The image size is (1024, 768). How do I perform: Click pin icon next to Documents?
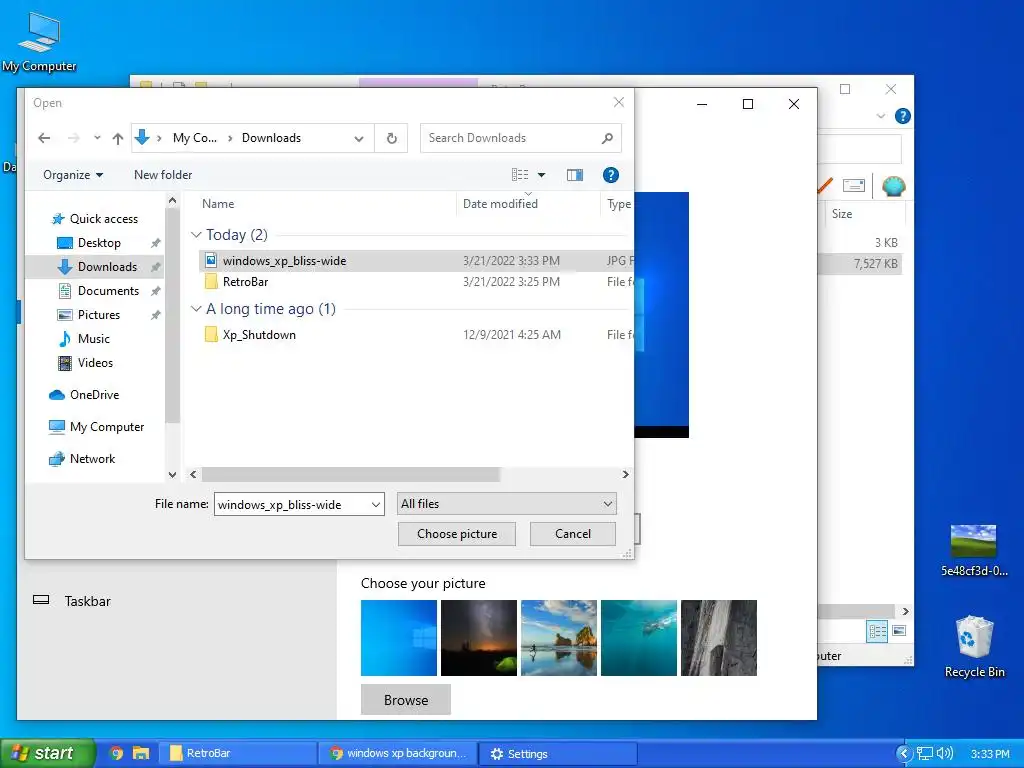pos(155,291)
